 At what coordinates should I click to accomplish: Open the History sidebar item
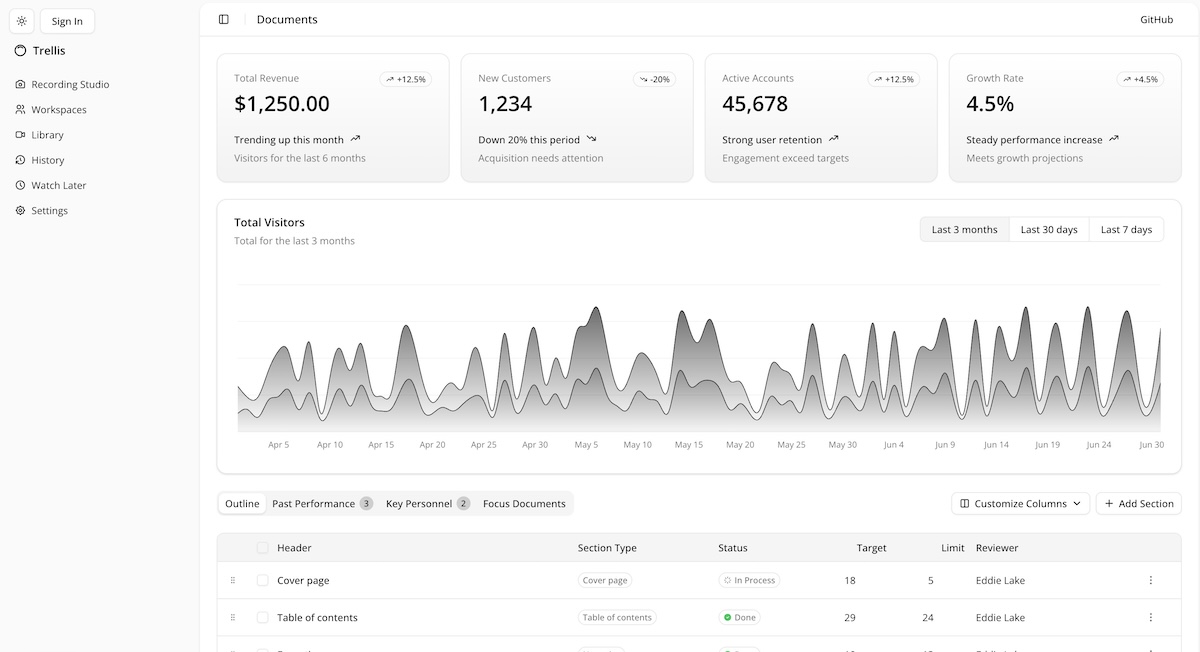[47, 160]
